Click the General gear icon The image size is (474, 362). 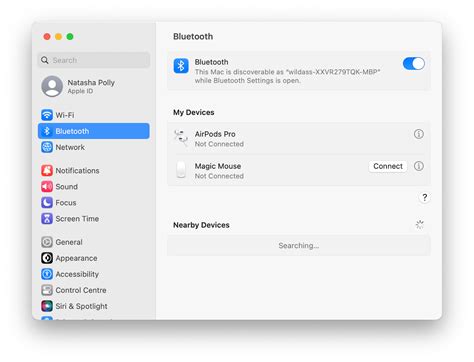click(47, 242)
